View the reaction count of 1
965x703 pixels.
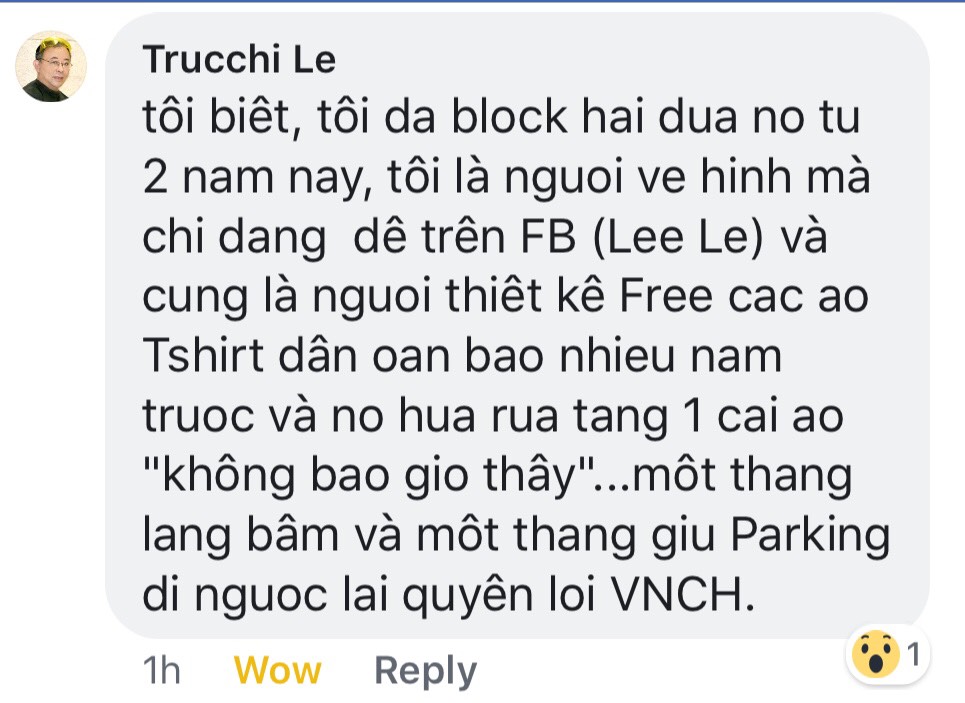tap(913, 654)
